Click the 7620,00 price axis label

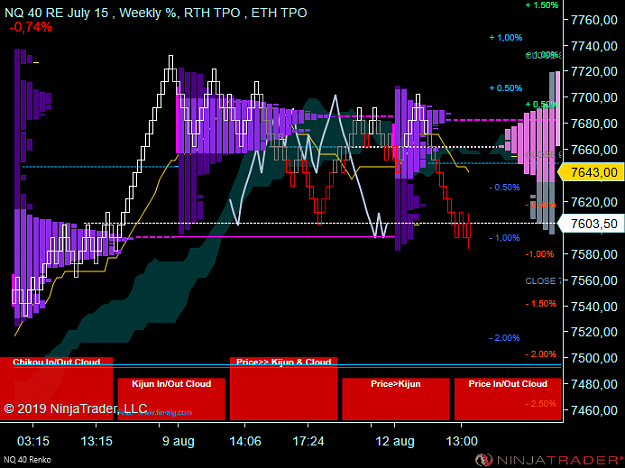pos(594,202)
